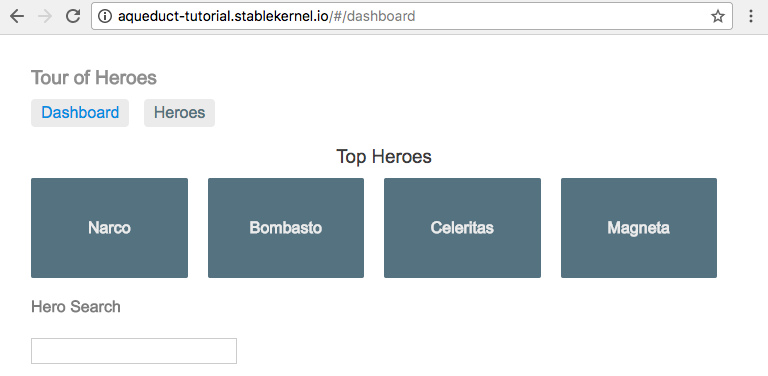The width and height of the screenshot is (768, 376).
Task: Click the Top Heroes heading
Action: tap(384, 157)
